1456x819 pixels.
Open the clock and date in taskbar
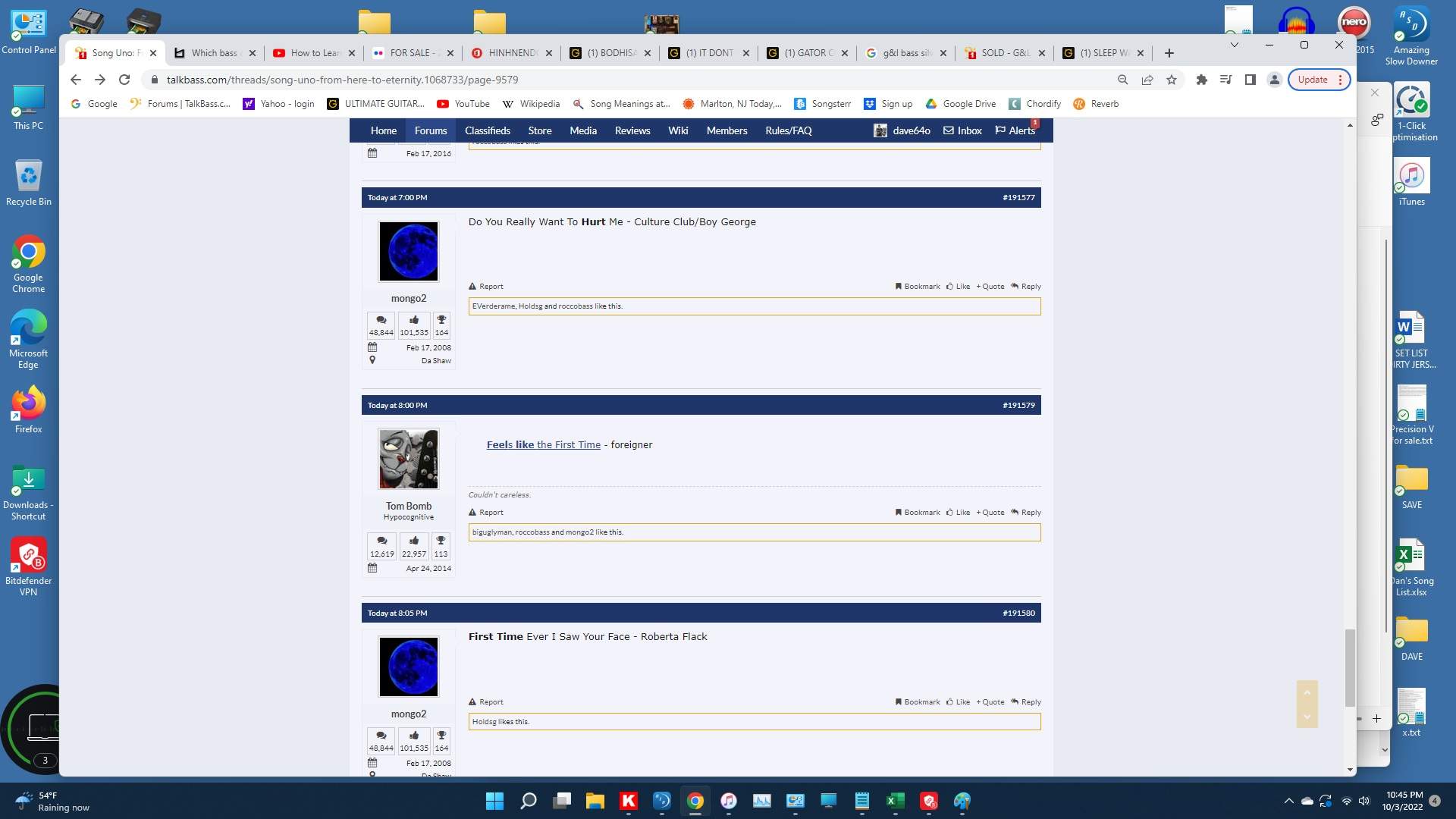click(1403, 801)
